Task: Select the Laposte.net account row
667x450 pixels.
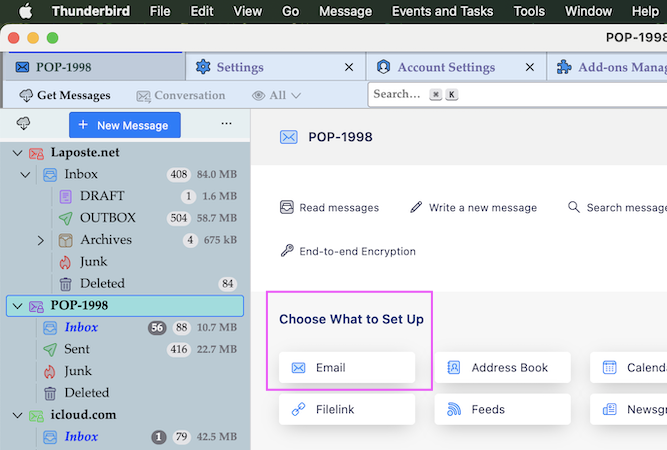Action: (x=125, y=152)
